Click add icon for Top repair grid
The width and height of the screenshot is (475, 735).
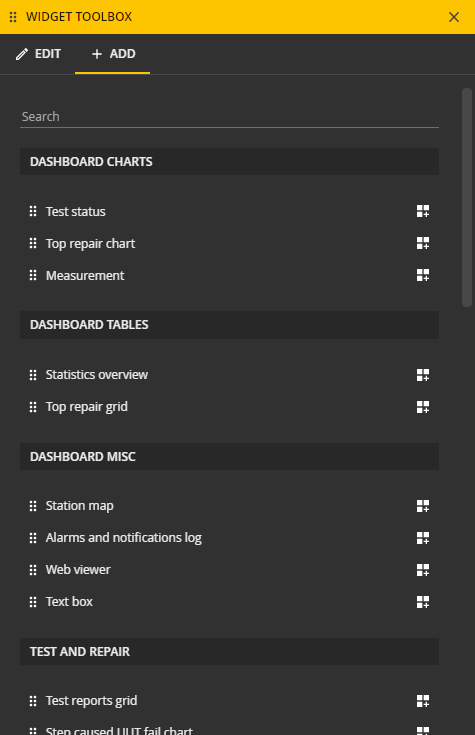click(422, 407)
